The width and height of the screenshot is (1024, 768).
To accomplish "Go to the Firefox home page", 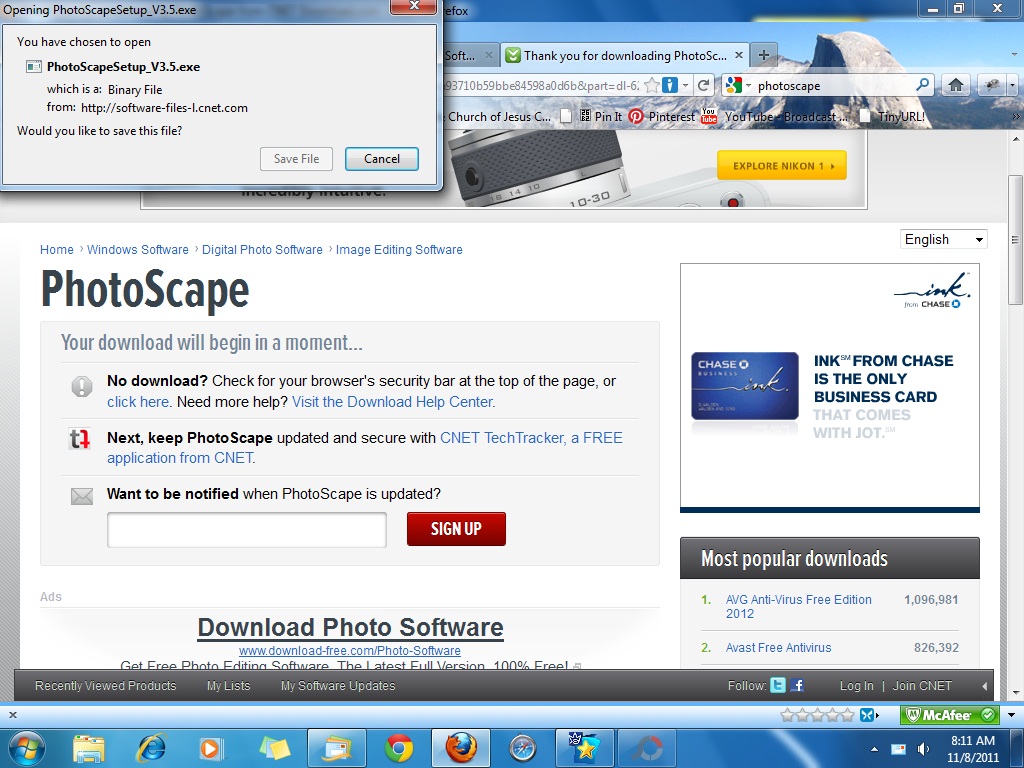I will 956,85.
